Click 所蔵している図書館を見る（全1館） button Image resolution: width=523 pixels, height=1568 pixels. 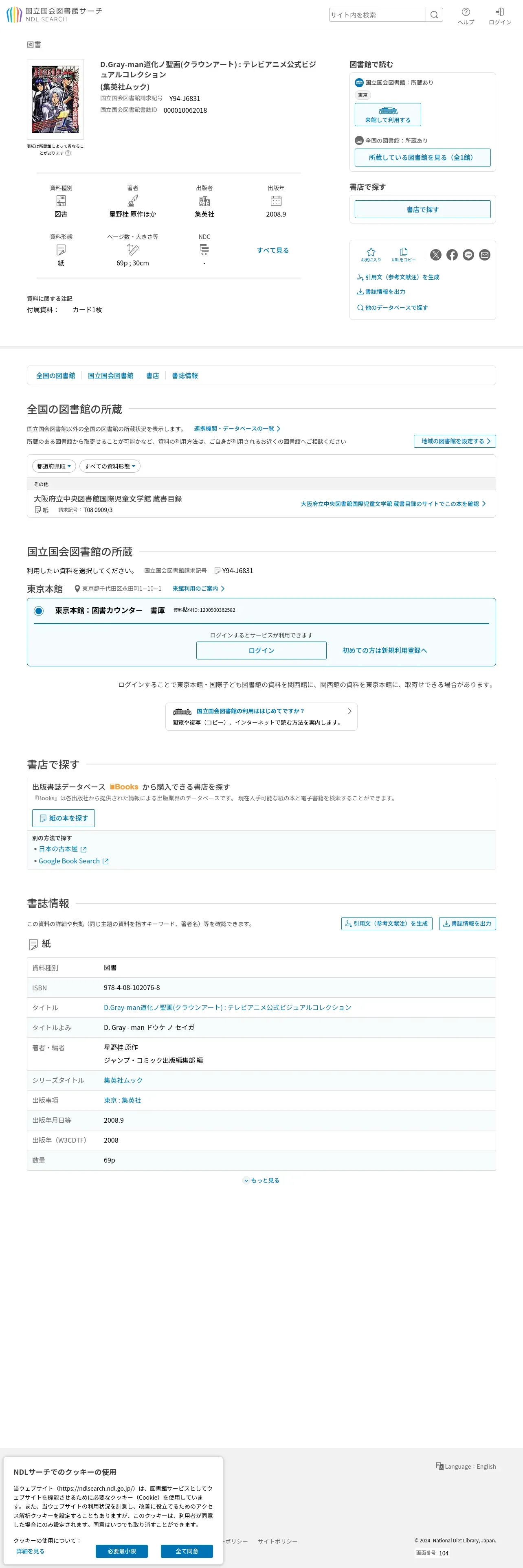(422, 157)
